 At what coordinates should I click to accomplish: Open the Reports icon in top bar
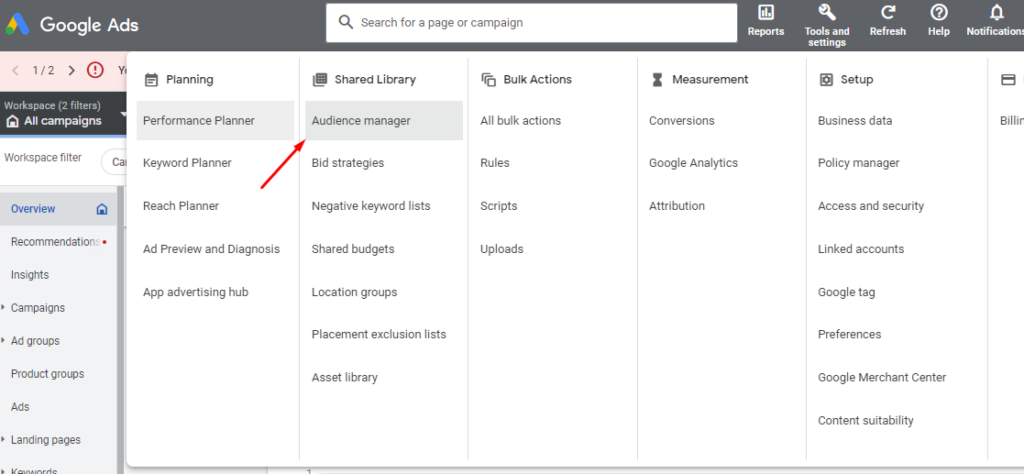[765, 12]
